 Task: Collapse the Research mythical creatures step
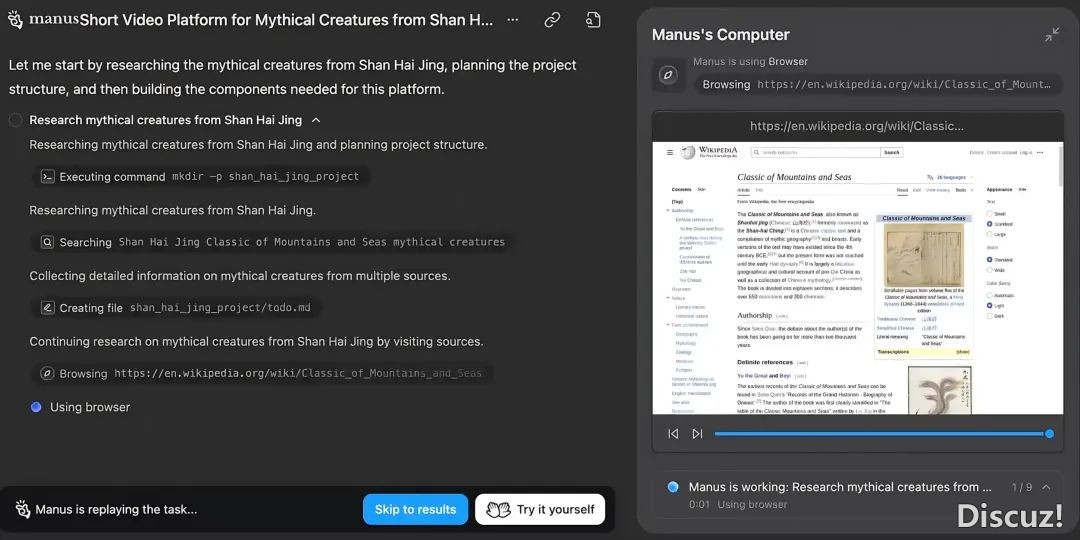(316, 120)
